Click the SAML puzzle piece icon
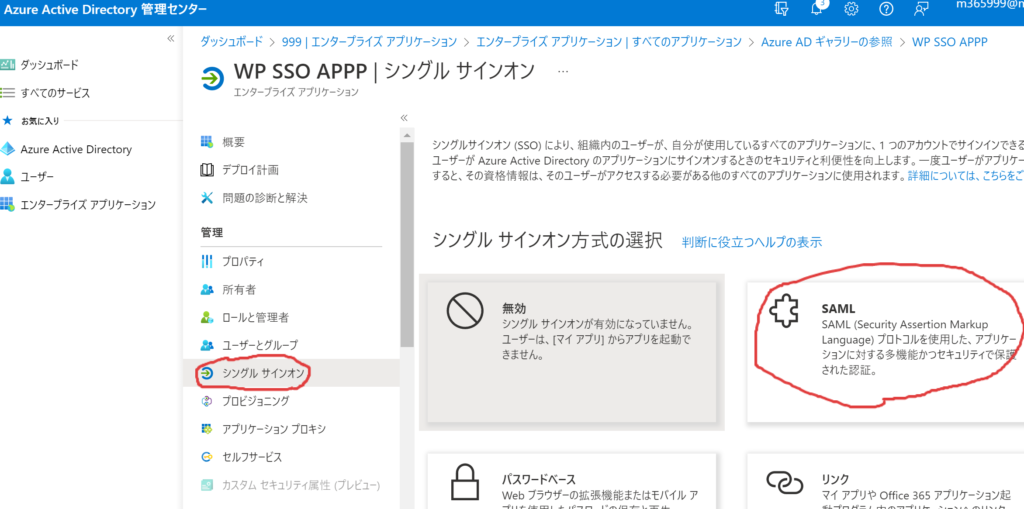The height and width of the screenshot is (509, 1024). click(784, 310)
